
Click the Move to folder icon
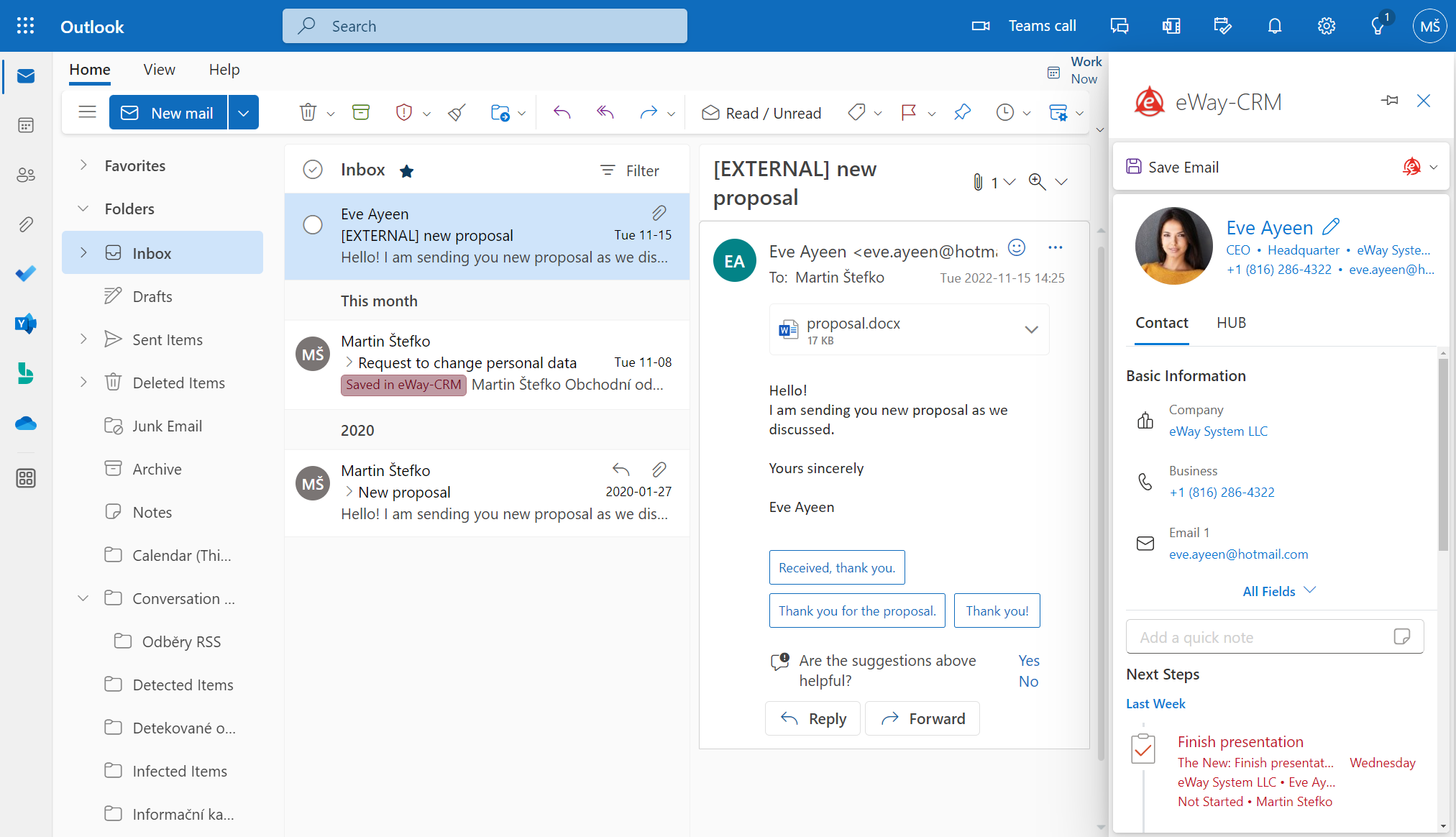[x=500, y=113]
